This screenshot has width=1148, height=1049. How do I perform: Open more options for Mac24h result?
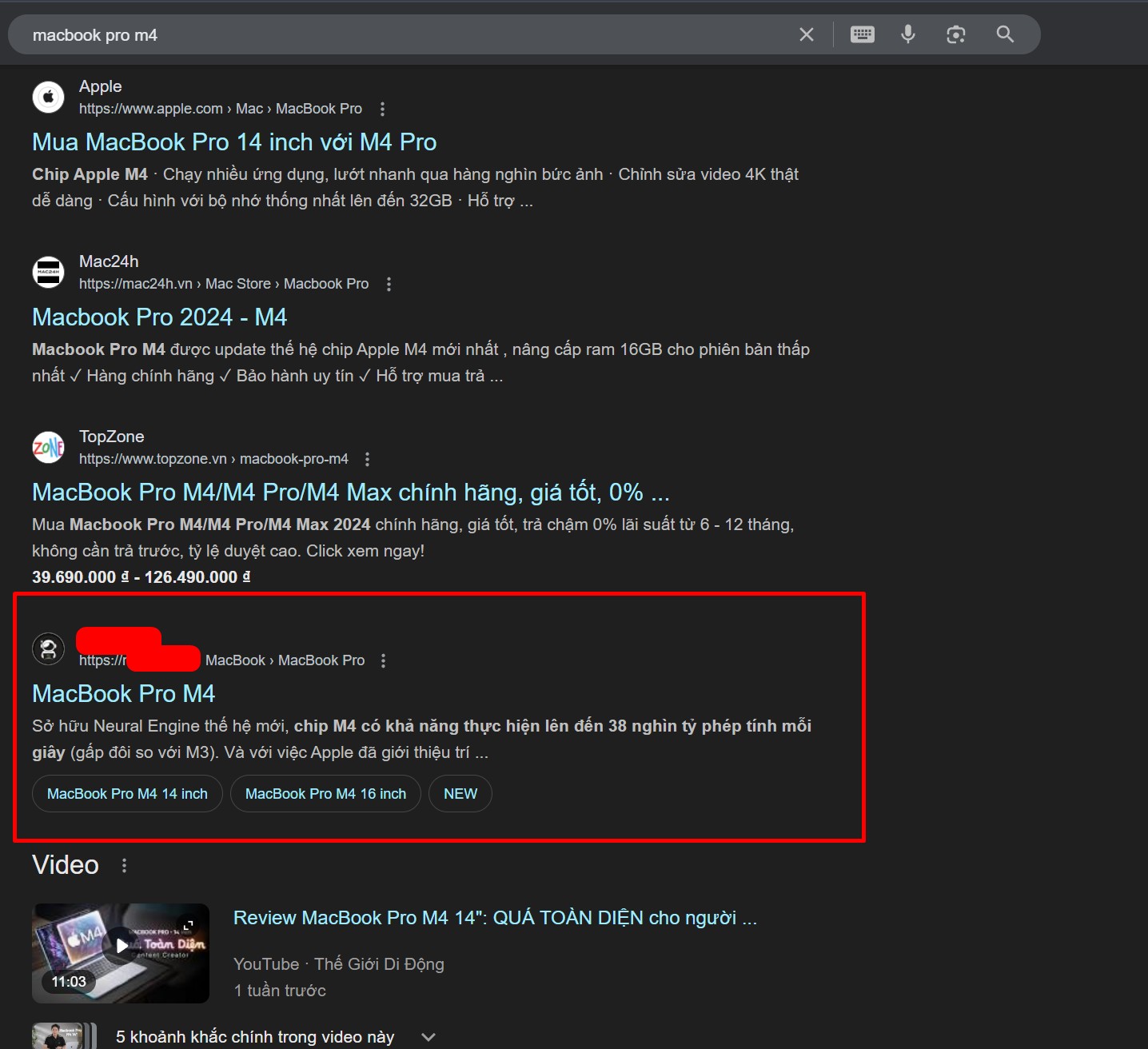coord(389,284)
